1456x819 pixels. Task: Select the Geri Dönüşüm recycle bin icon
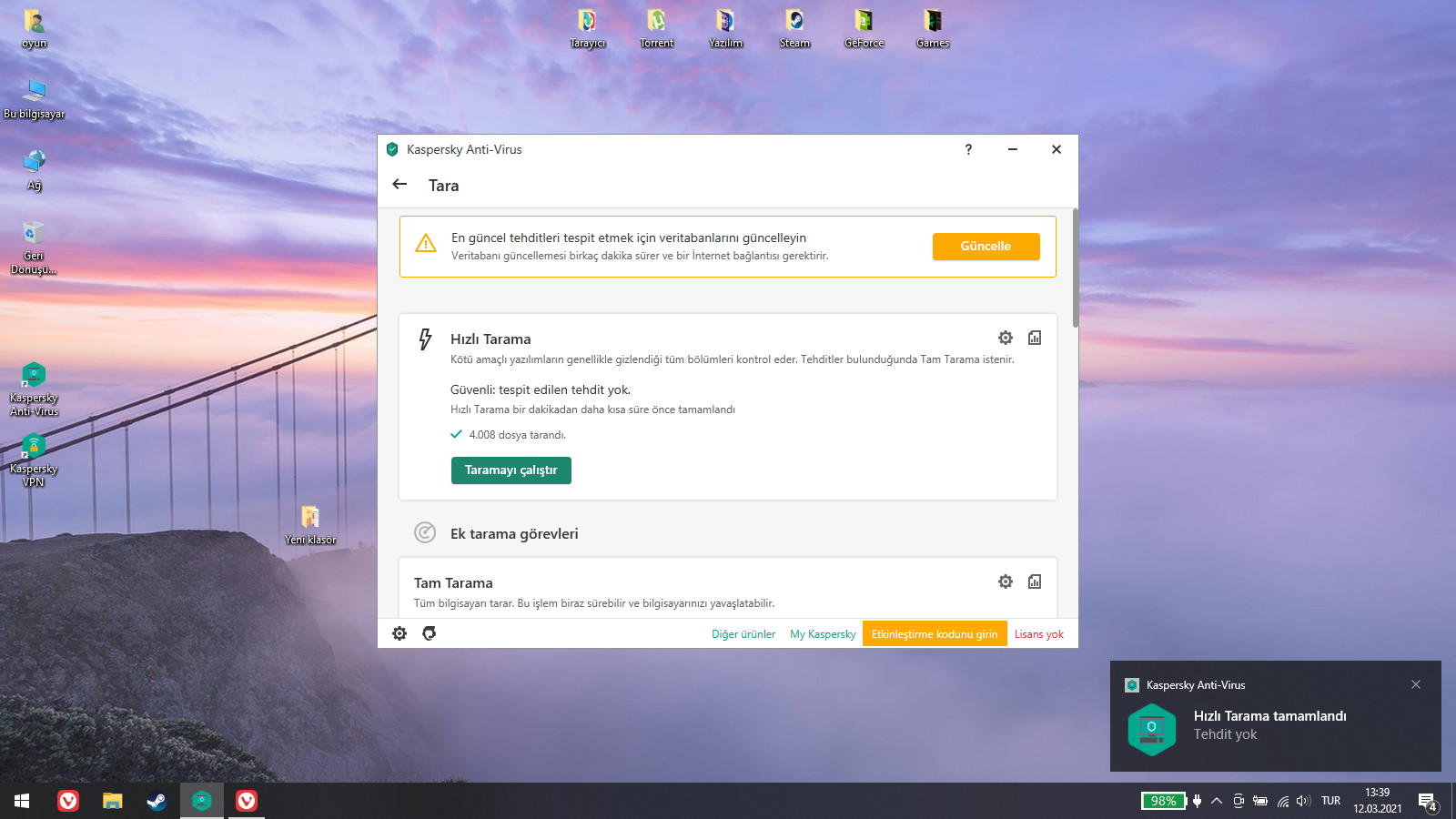pyautogui.click(x=34, y=248)
